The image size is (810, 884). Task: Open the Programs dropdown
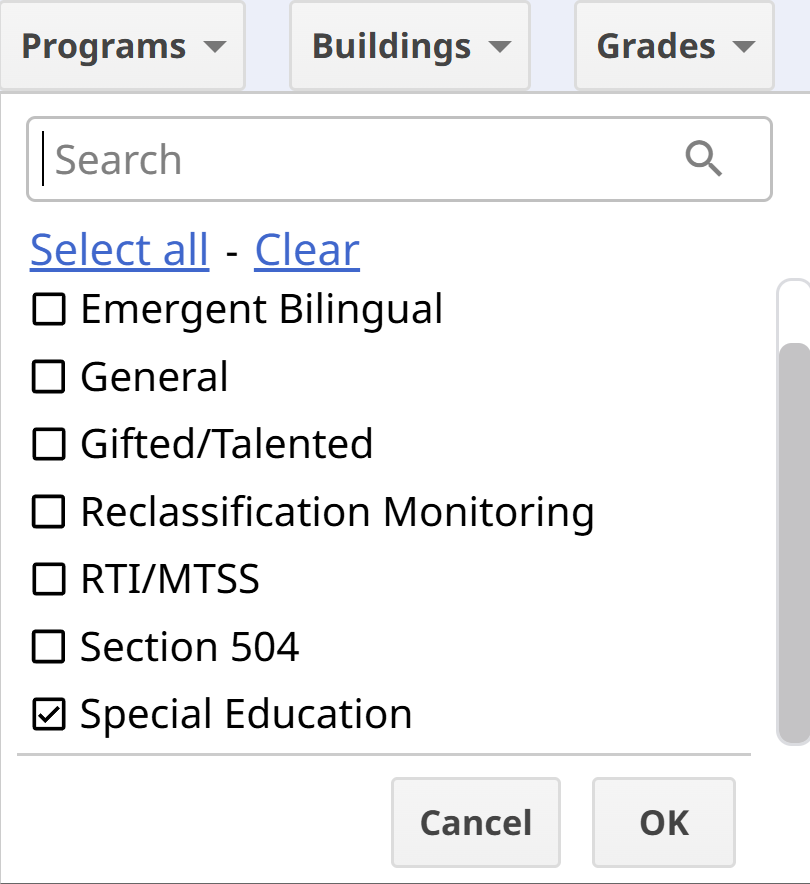coord(122,47)
